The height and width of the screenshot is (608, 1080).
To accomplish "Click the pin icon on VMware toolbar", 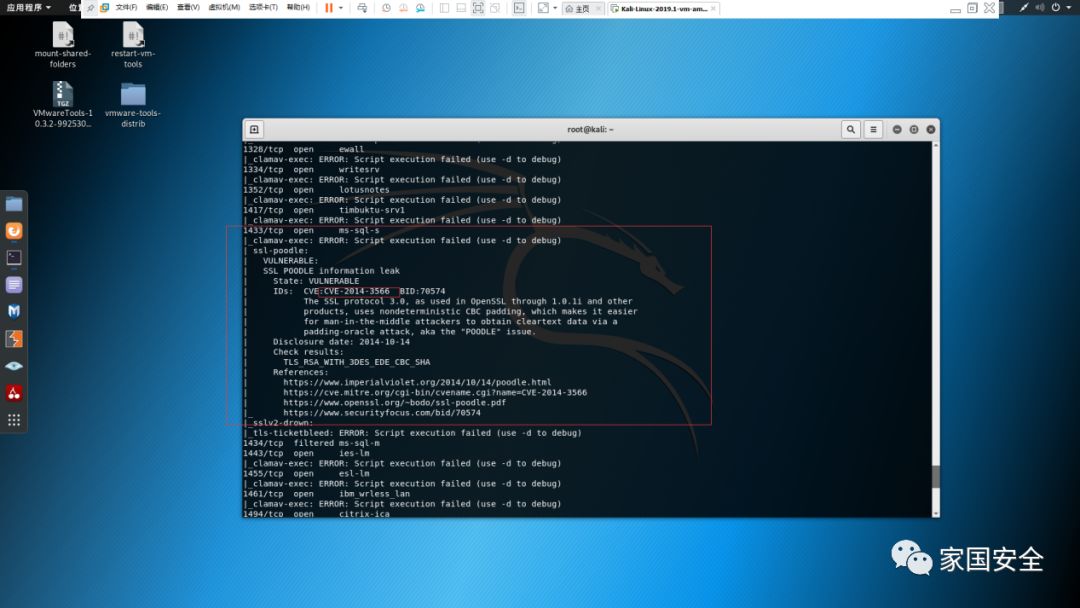I will (x=90, y=8).
